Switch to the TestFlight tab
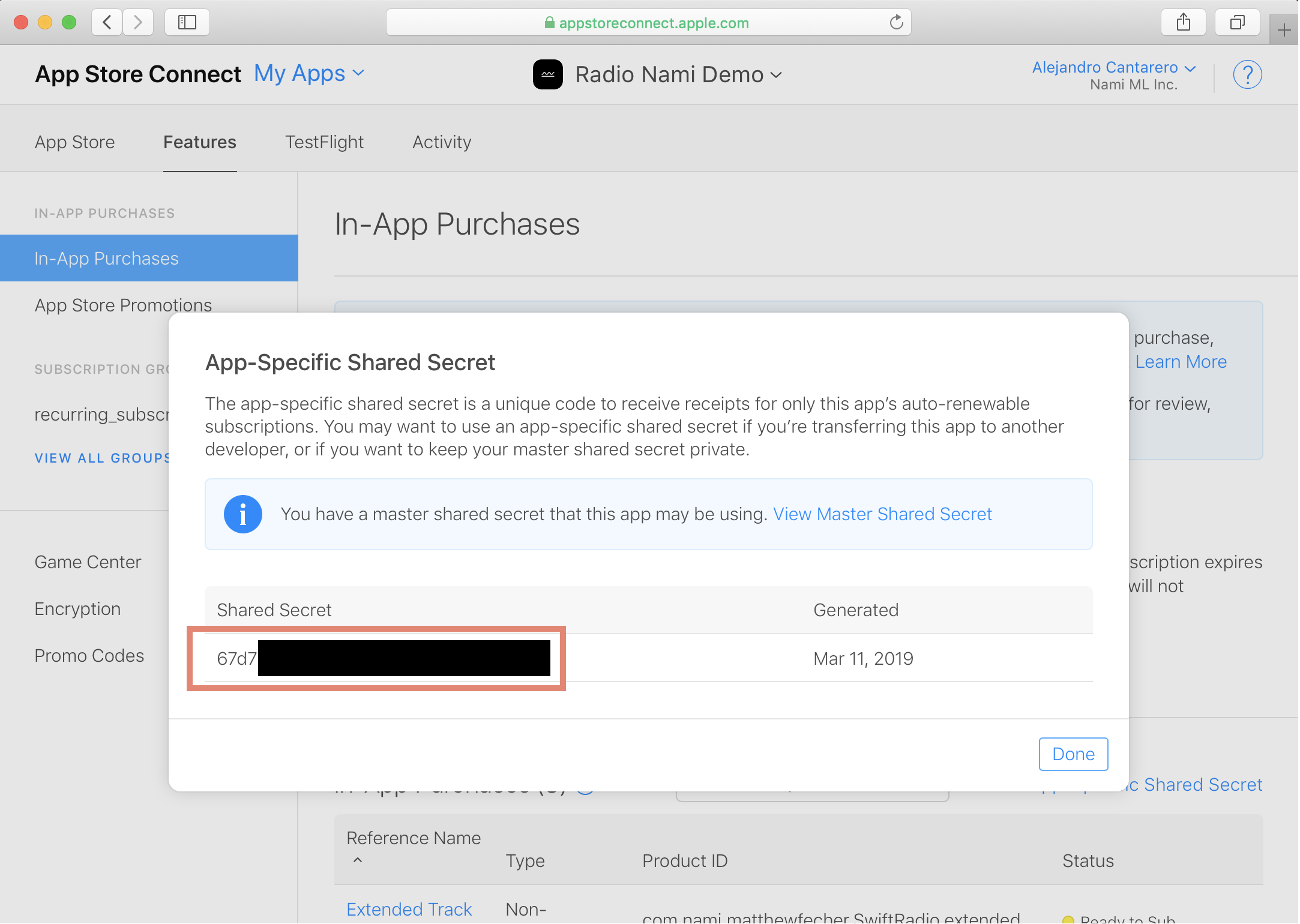Image resolution: width=1300 pixels, height=924 pixels. click(324, 142)
